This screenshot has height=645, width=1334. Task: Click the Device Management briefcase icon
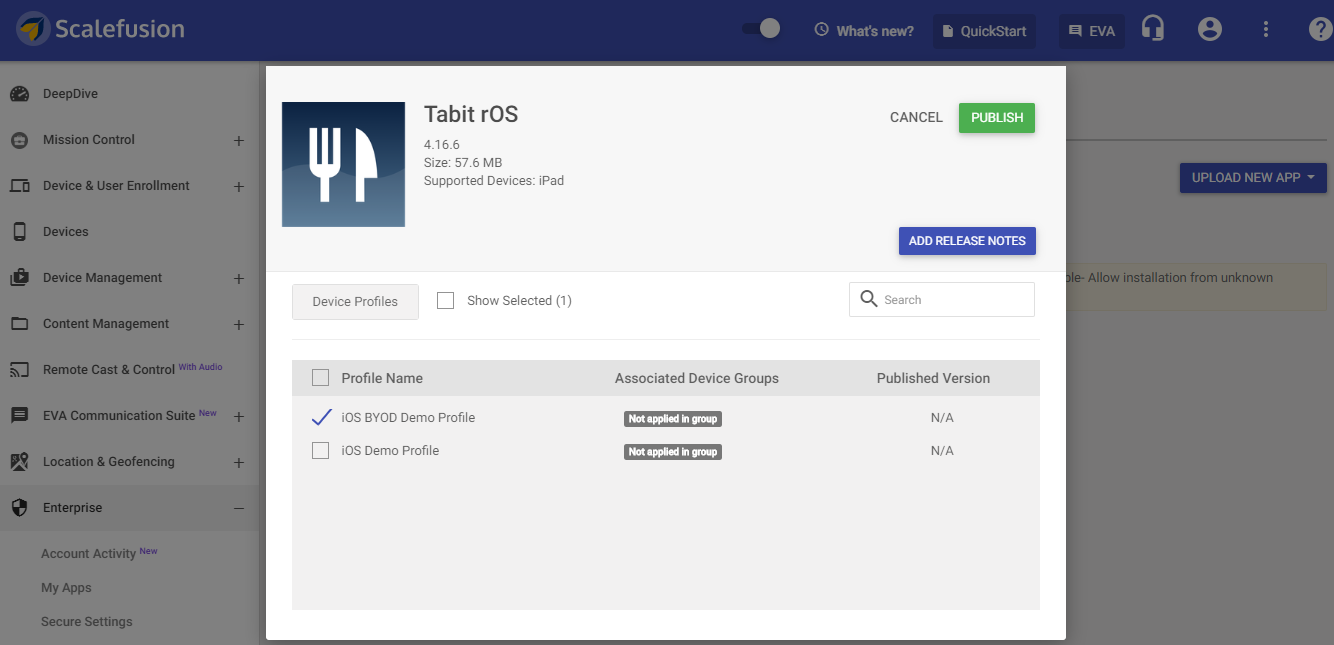[20, 278]
